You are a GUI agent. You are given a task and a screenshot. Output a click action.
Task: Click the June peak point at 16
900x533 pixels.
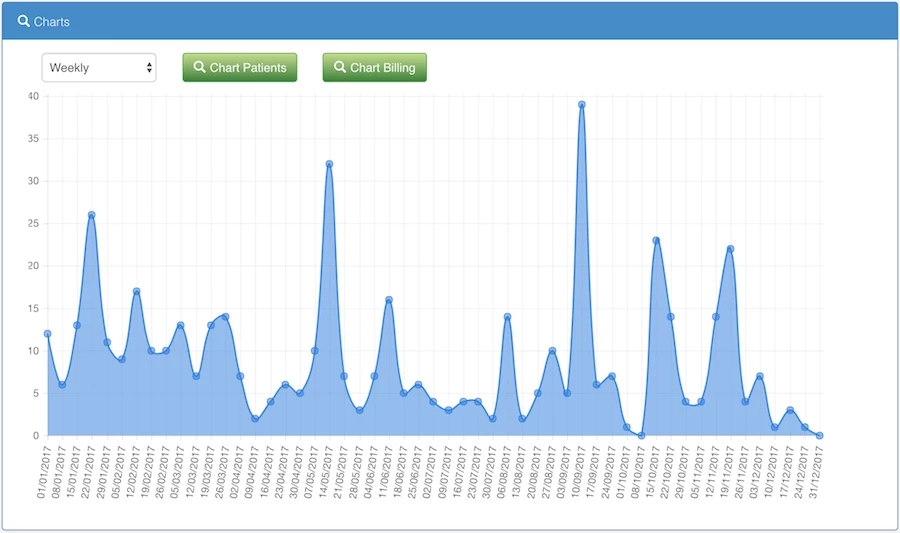click(389, 300)
